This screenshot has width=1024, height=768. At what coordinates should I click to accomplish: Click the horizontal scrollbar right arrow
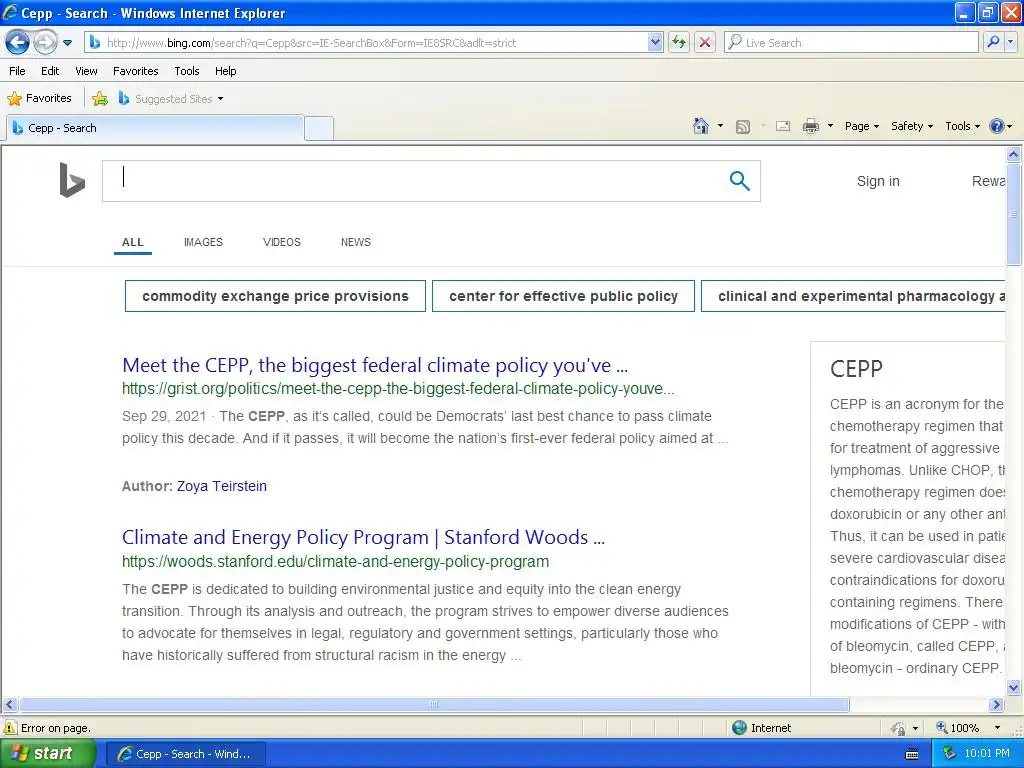[x=997, y=705]
